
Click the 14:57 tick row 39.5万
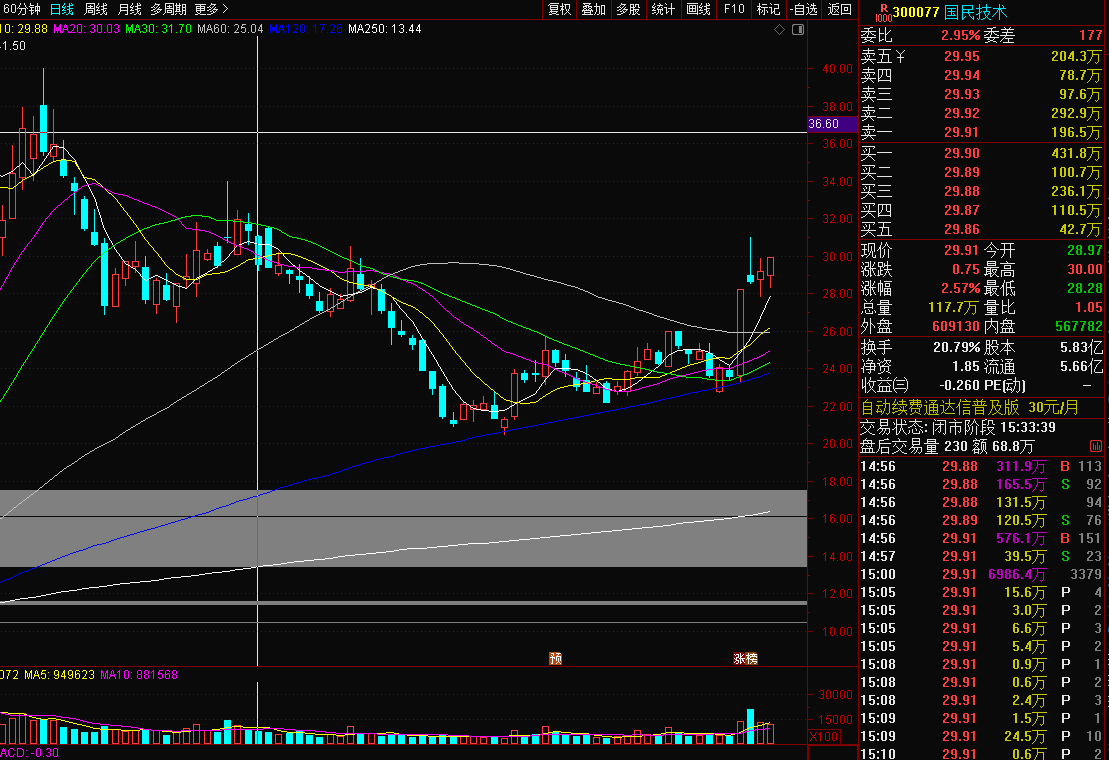point(983,556)
